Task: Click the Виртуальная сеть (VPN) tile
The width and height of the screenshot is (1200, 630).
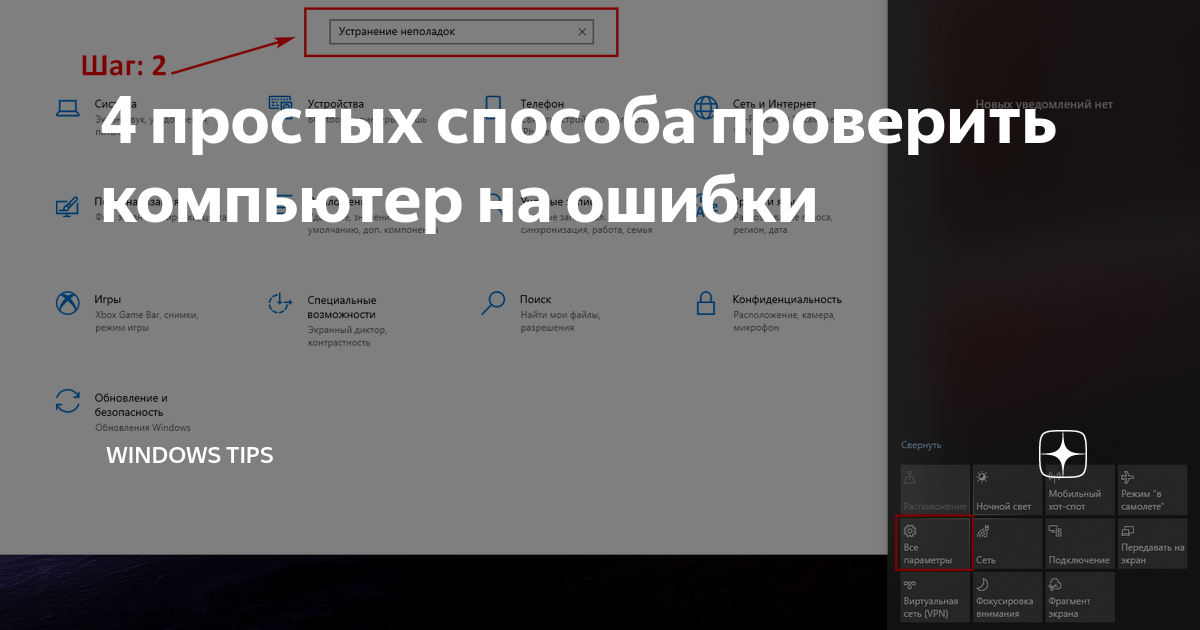Action: (x=934, y=597)
